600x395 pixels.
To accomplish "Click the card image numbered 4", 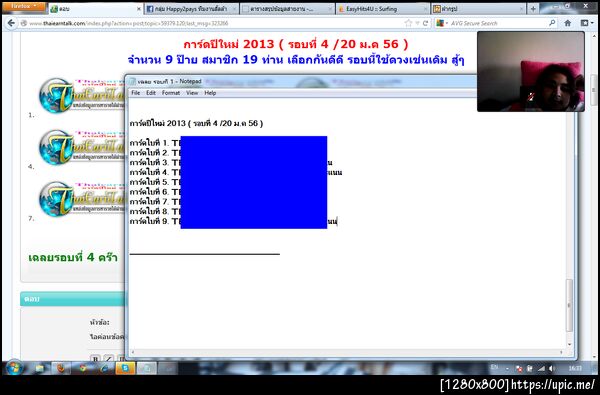I will coord(82,147).
